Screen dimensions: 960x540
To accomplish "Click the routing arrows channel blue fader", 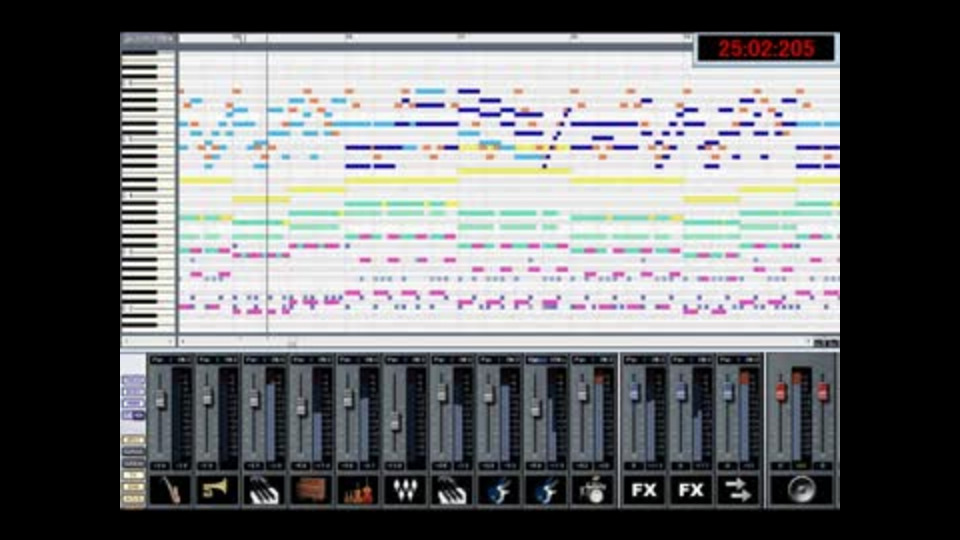I will (728, 392).
